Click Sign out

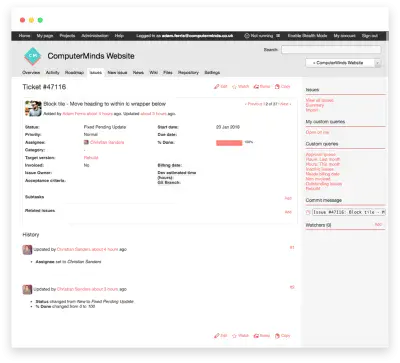(x=370, y=36)
